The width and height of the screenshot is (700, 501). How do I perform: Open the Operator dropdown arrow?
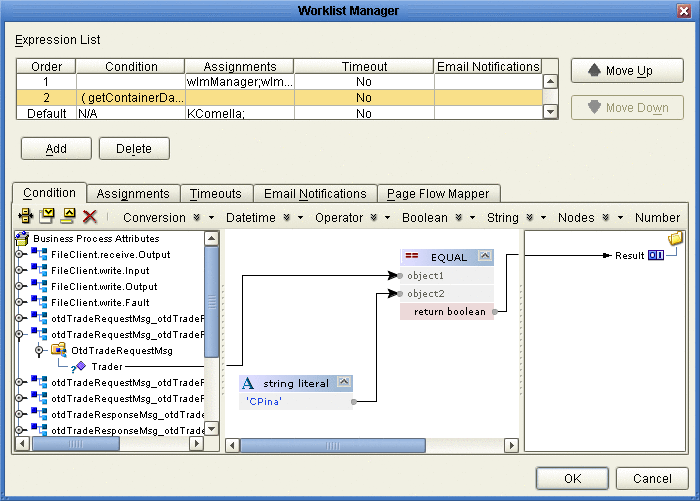click(x=388, y=218)
